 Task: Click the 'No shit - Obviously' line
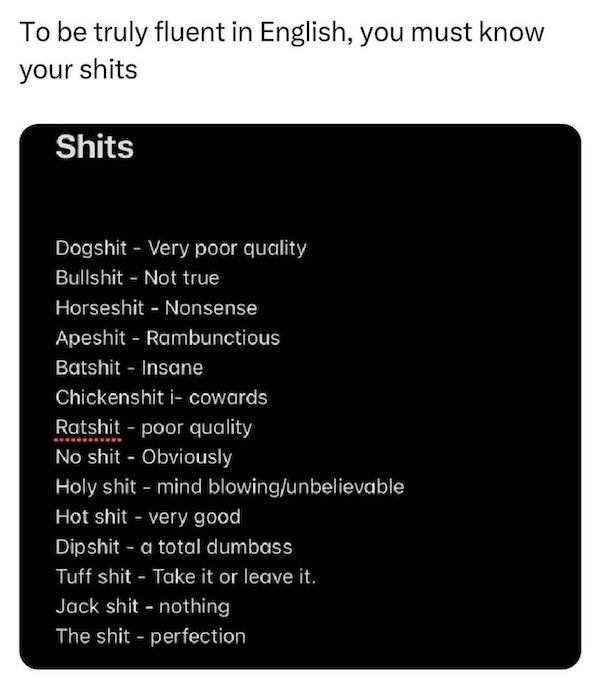[144, 457]
